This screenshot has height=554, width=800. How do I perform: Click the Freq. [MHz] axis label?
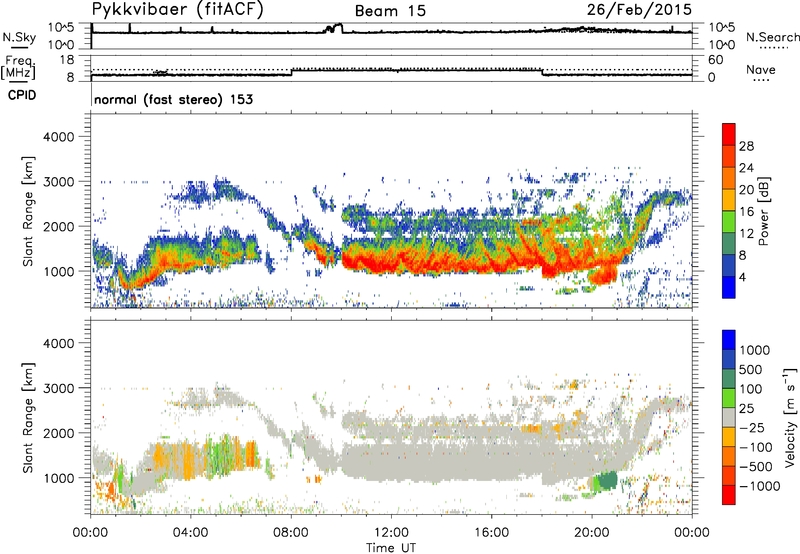18,67
